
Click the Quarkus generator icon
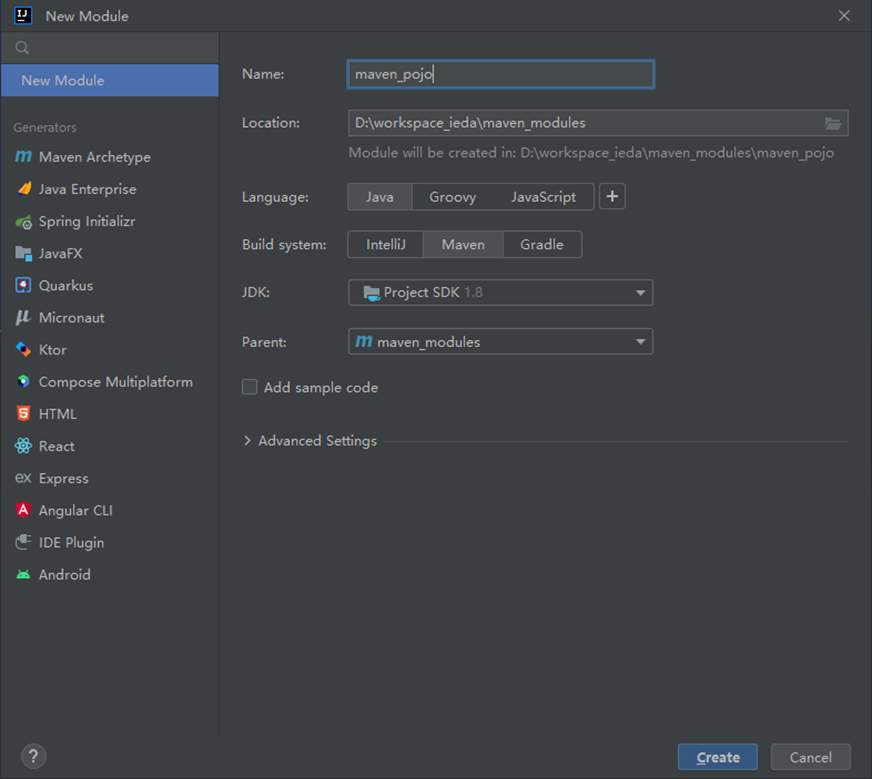23,285
